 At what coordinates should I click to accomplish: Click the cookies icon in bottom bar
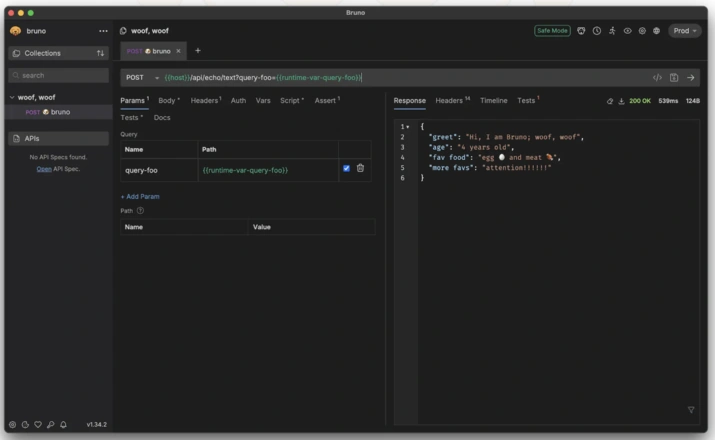tap(25, 424)
